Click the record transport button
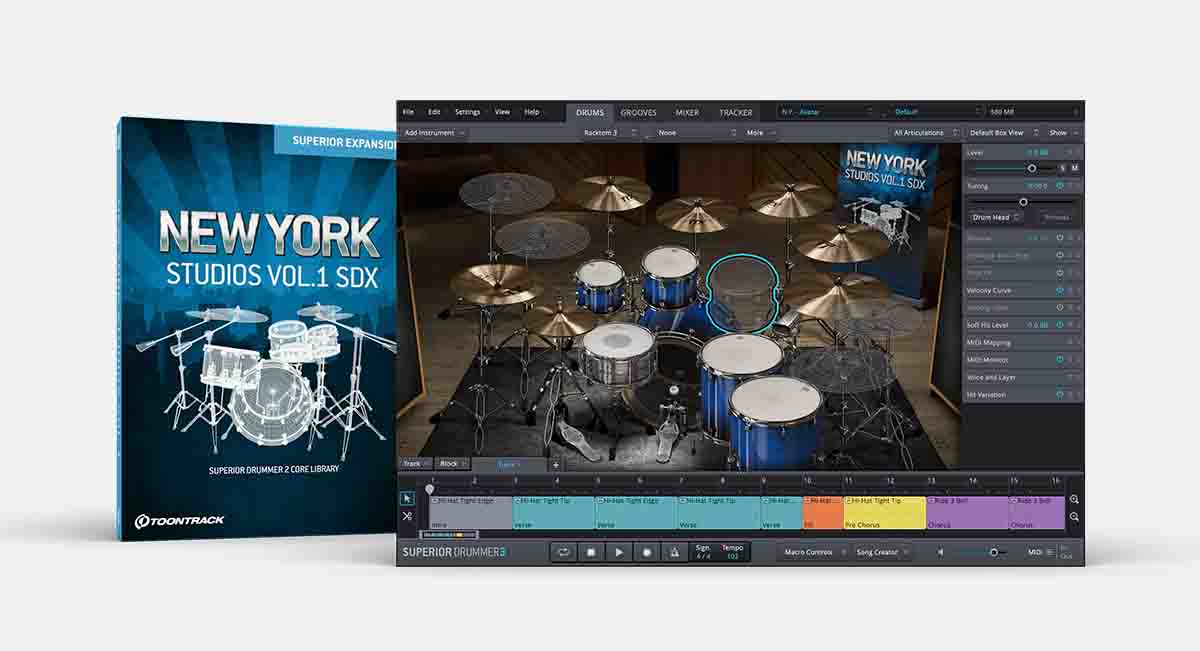The width and height of the screenshot is (1200, 651). [x=647, y=552]
